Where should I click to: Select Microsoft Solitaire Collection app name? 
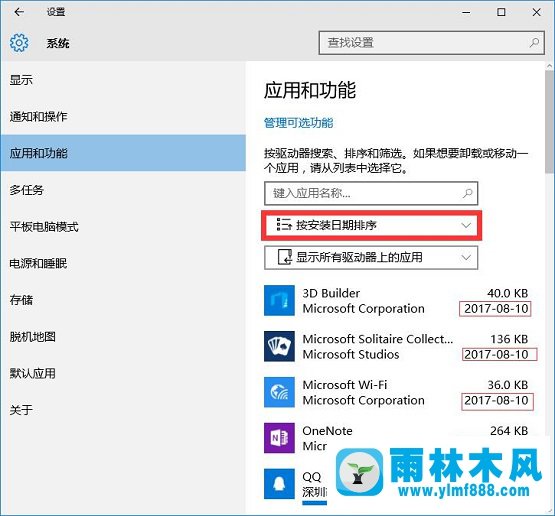point(378,339)
